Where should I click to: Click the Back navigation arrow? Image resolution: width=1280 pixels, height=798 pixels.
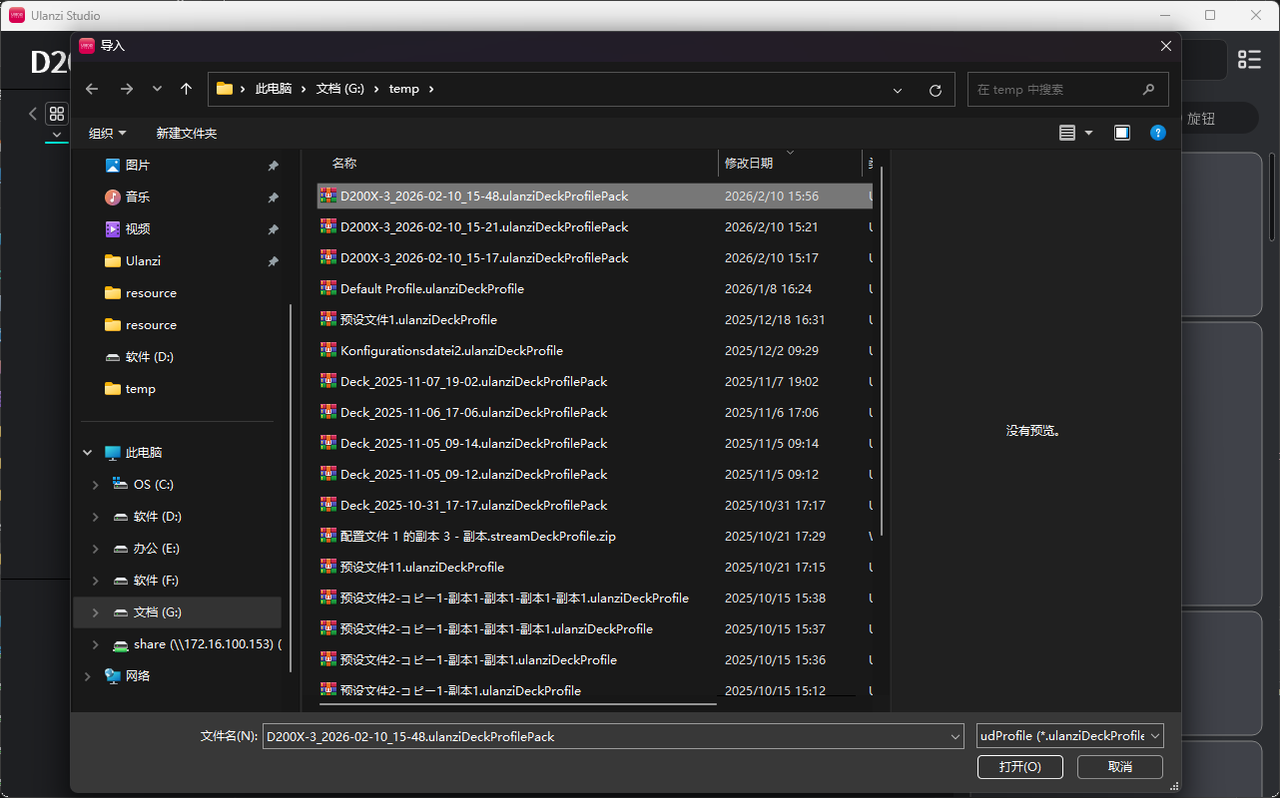pos(92,89)
